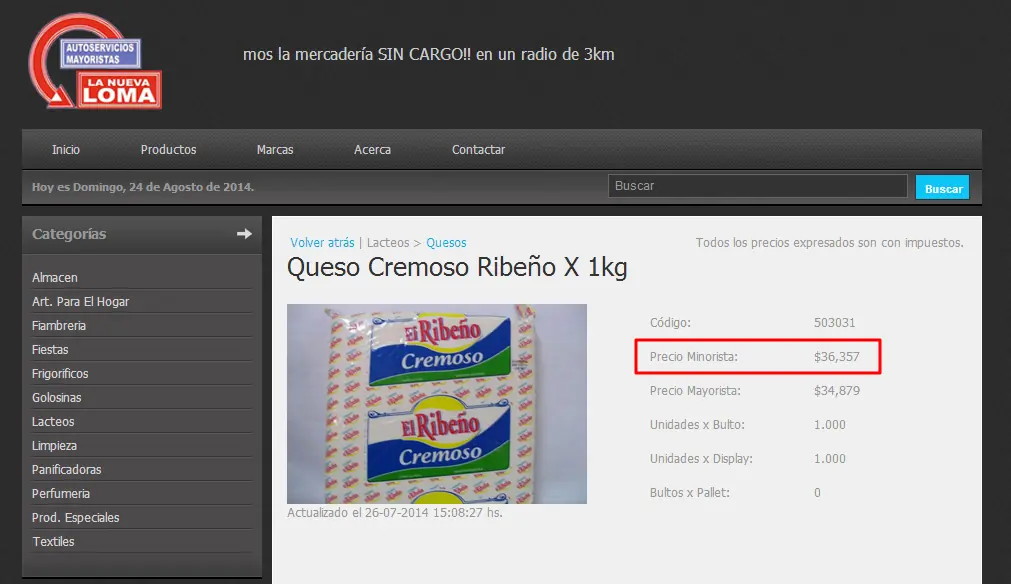Select the Frigorificos category
This screenshot has height=584, width=1011.
60,373
